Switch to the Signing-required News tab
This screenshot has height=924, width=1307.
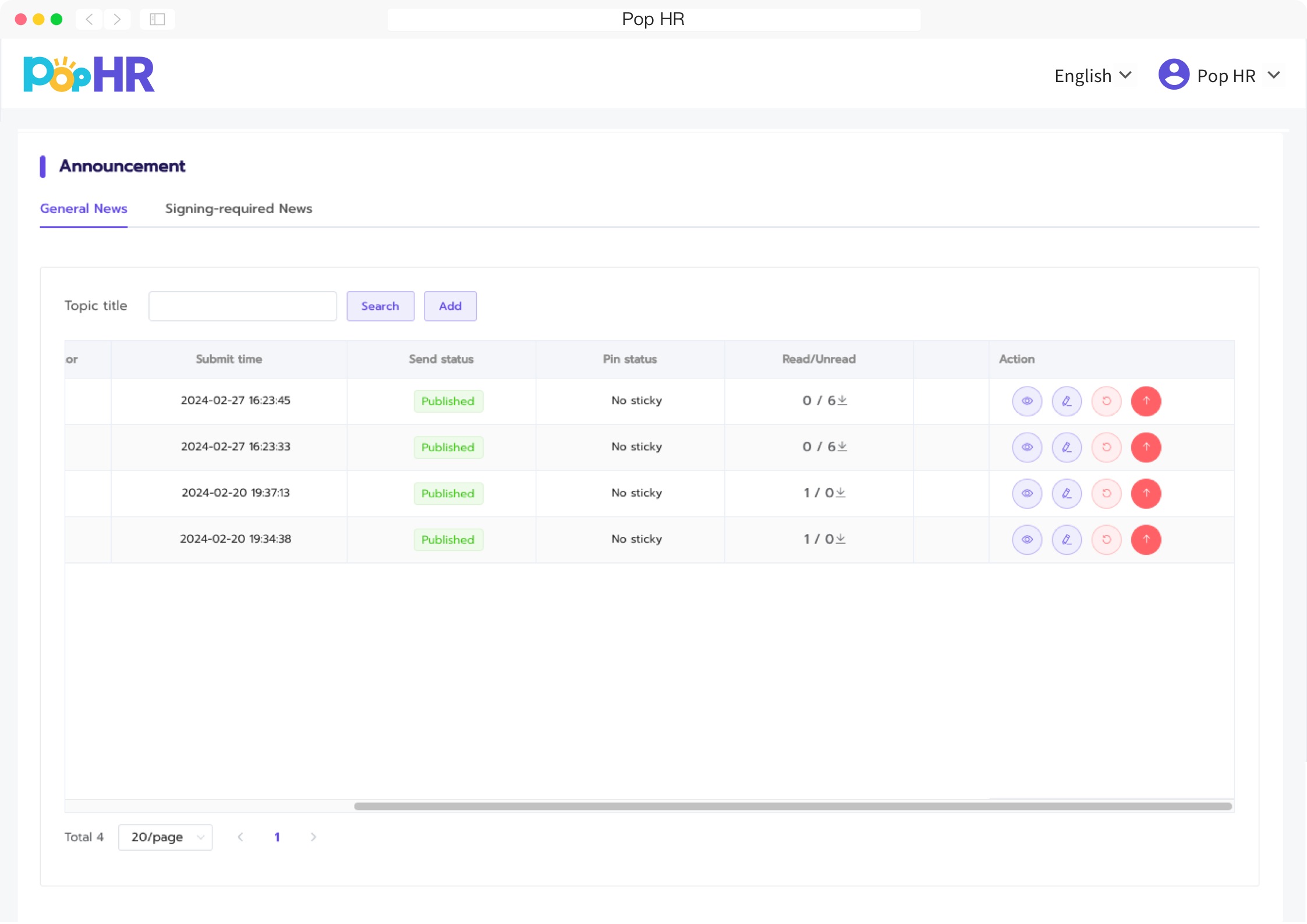pyautogui.click(x=239, y=209)
